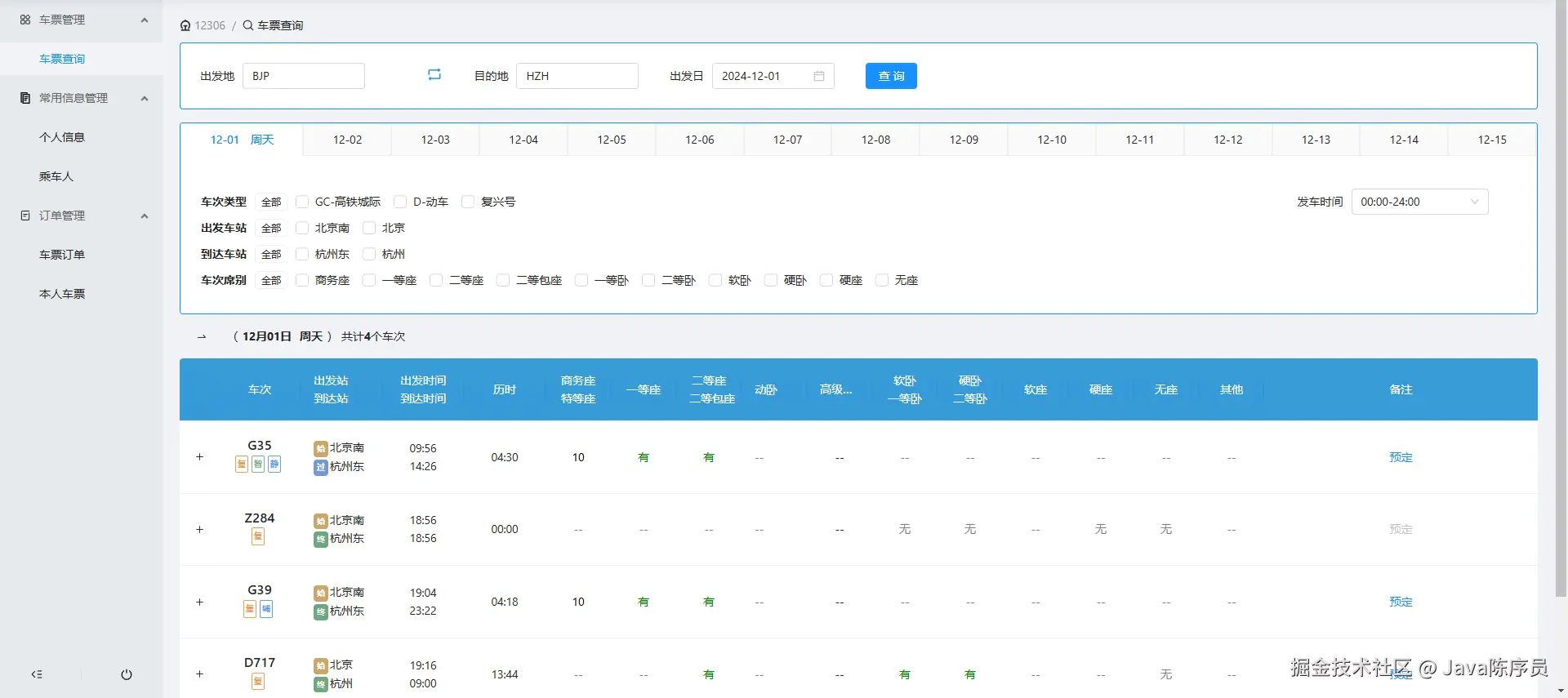The image size is (1568, 698).
Task: Expand the Z284 row plus icon
Action: (x=199, y=530)
